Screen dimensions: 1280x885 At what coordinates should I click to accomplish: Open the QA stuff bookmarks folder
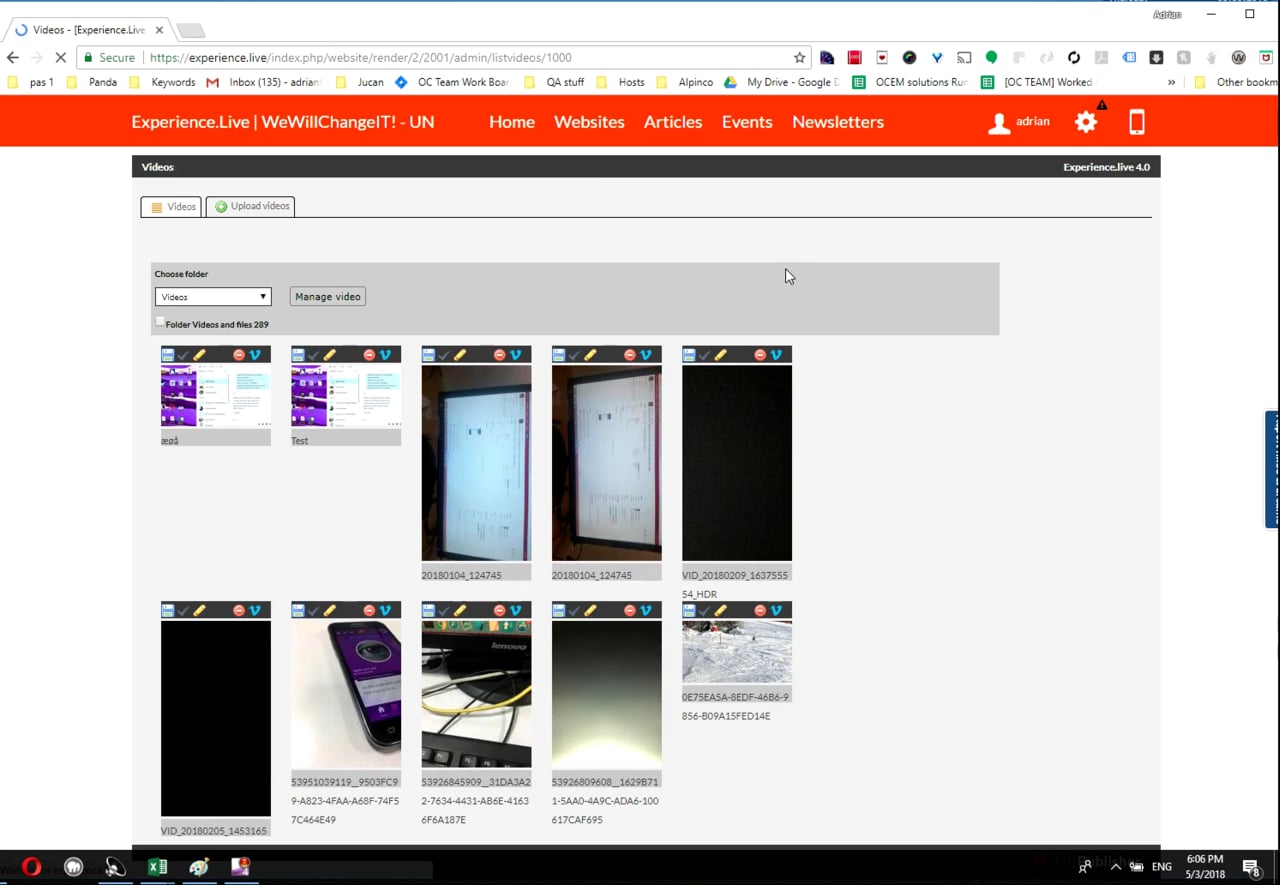tap(555, 82)
